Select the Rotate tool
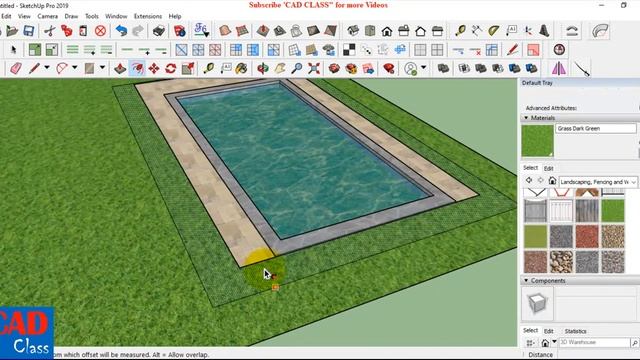 click(x=171, y=68)
